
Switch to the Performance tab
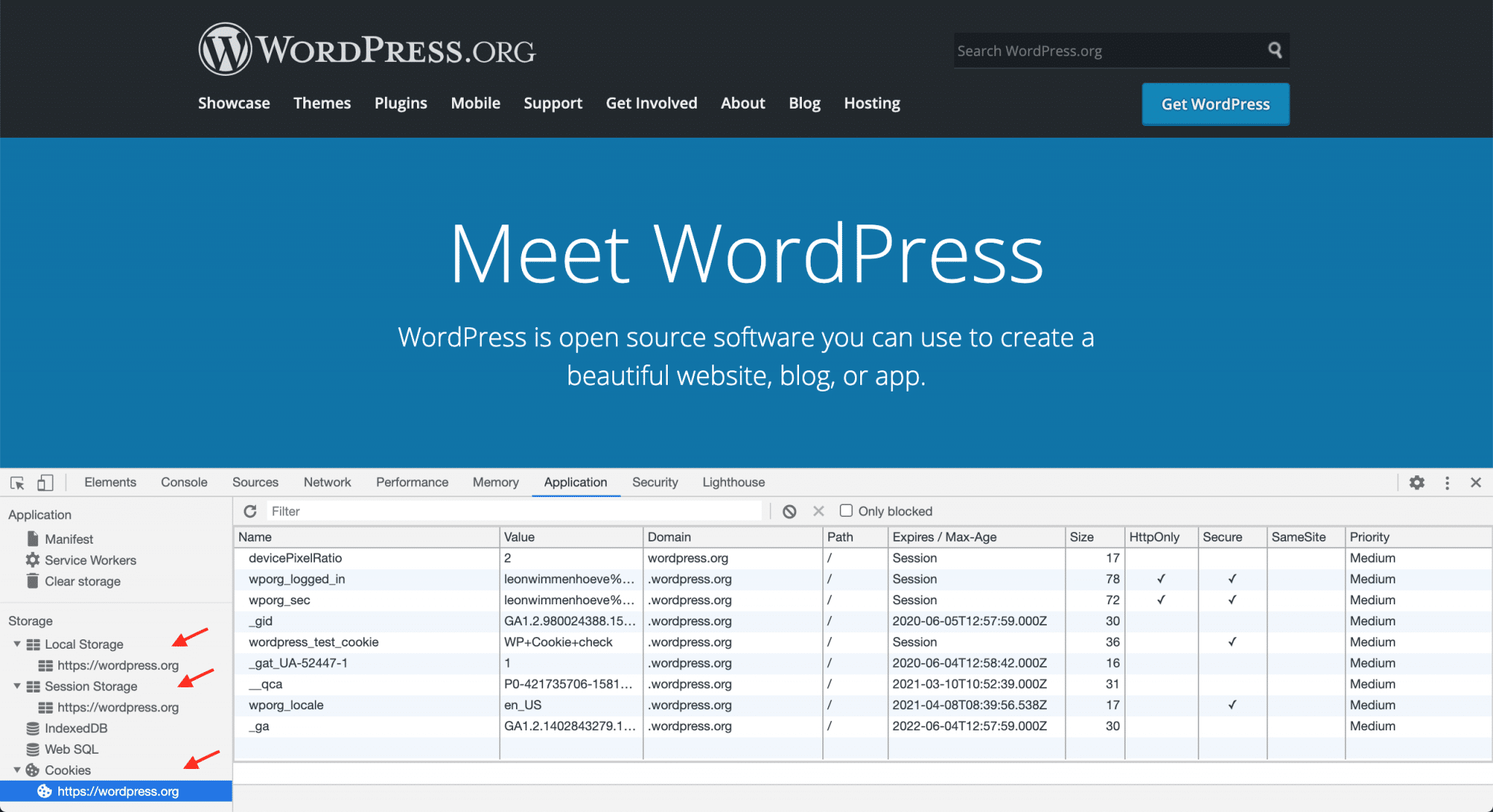coord(412,483)
